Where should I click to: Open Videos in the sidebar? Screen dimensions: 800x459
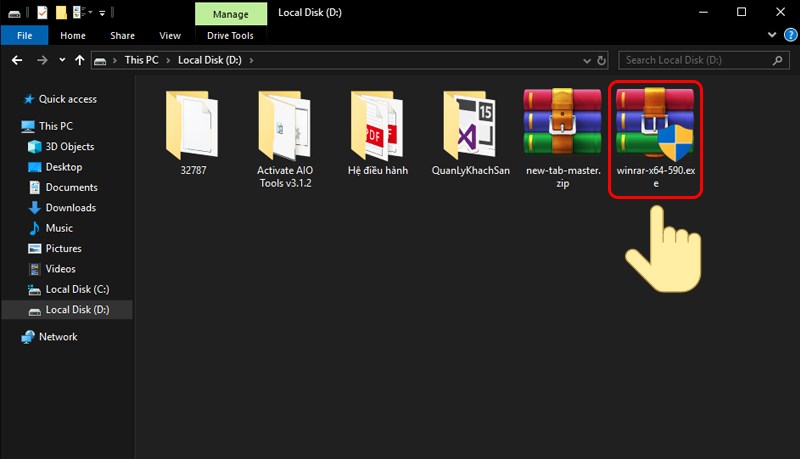click(x=60, y=269)
